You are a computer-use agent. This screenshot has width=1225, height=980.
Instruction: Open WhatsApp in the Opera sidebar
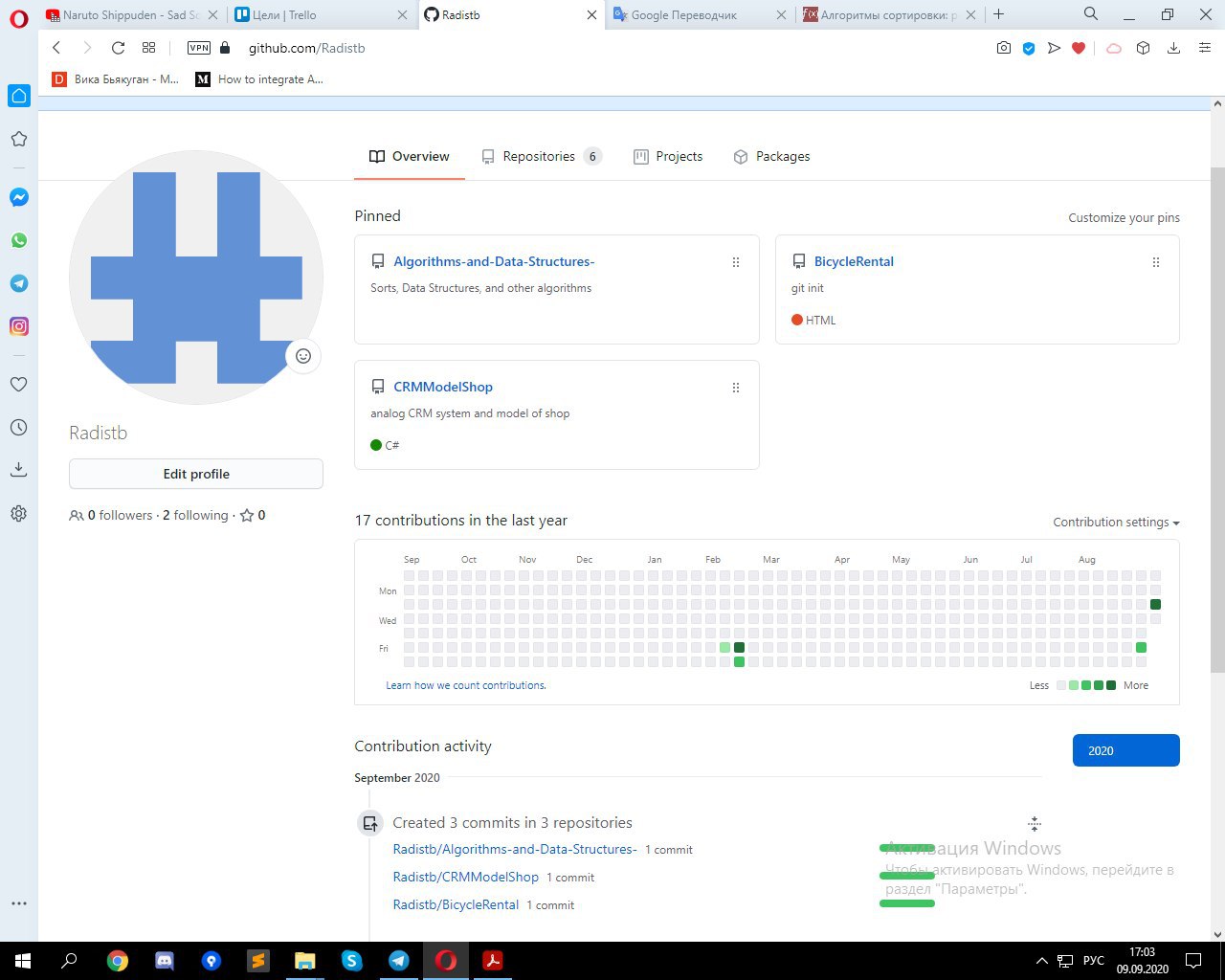(19, 240)
